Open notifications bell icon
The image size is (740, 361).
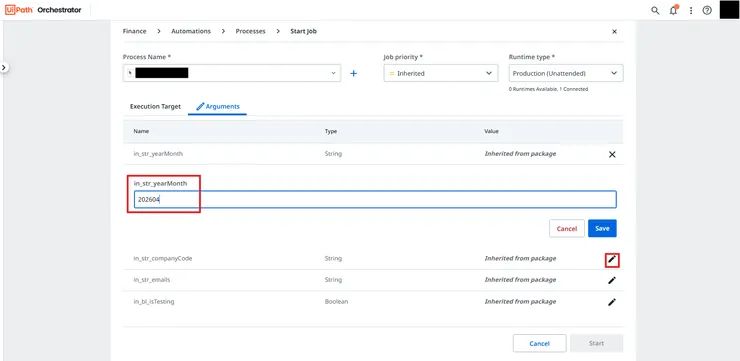673,10
